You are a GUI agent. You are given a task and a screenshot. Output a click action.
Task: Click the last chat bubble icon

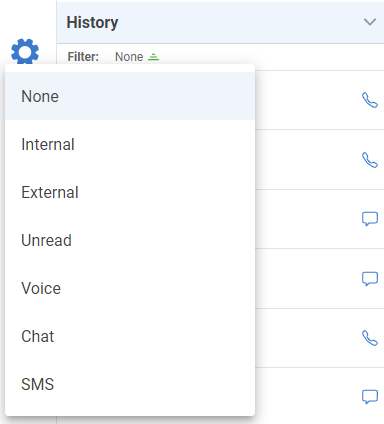tap(370, 397)
